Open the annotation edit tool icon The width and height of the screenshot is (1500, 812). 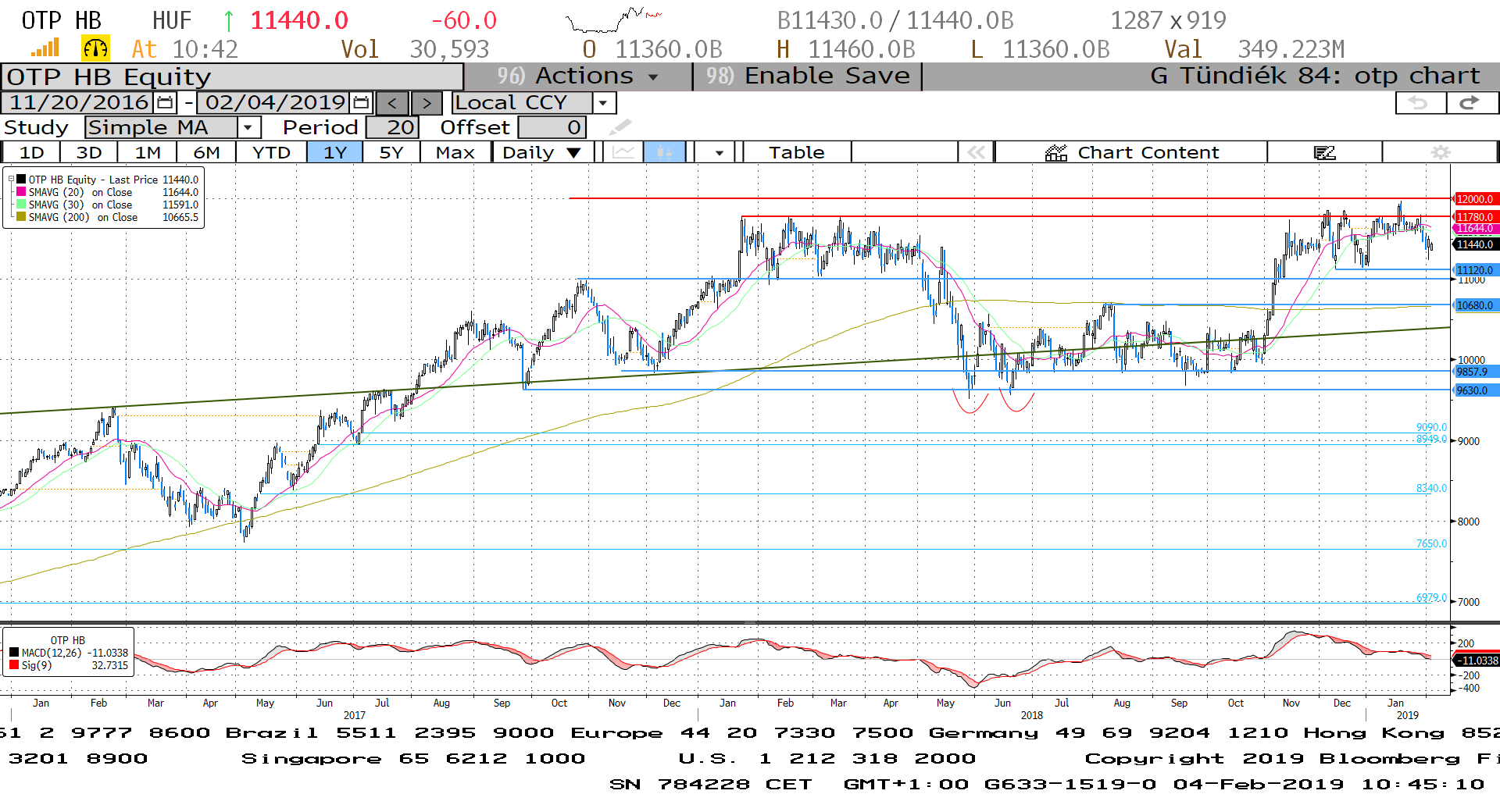pyautogui.click(x=1324, y=152)
